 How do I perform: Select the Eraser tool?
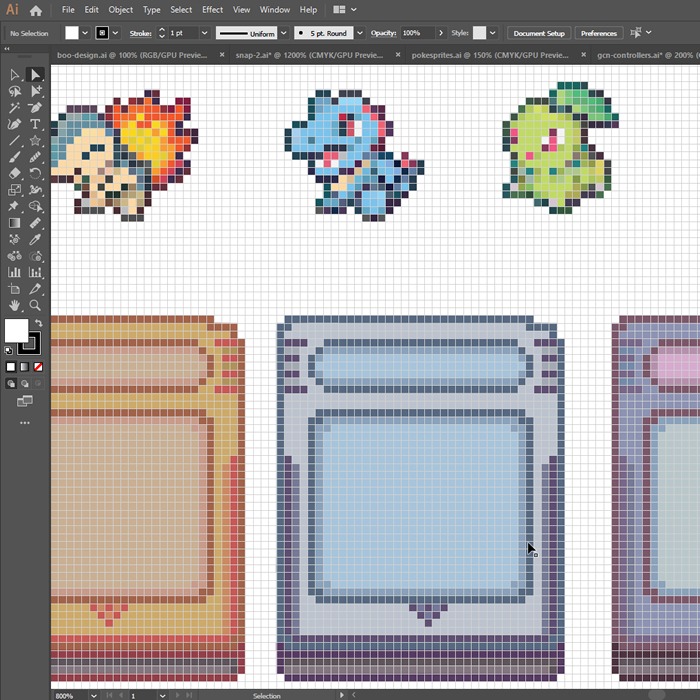[15, 173]
